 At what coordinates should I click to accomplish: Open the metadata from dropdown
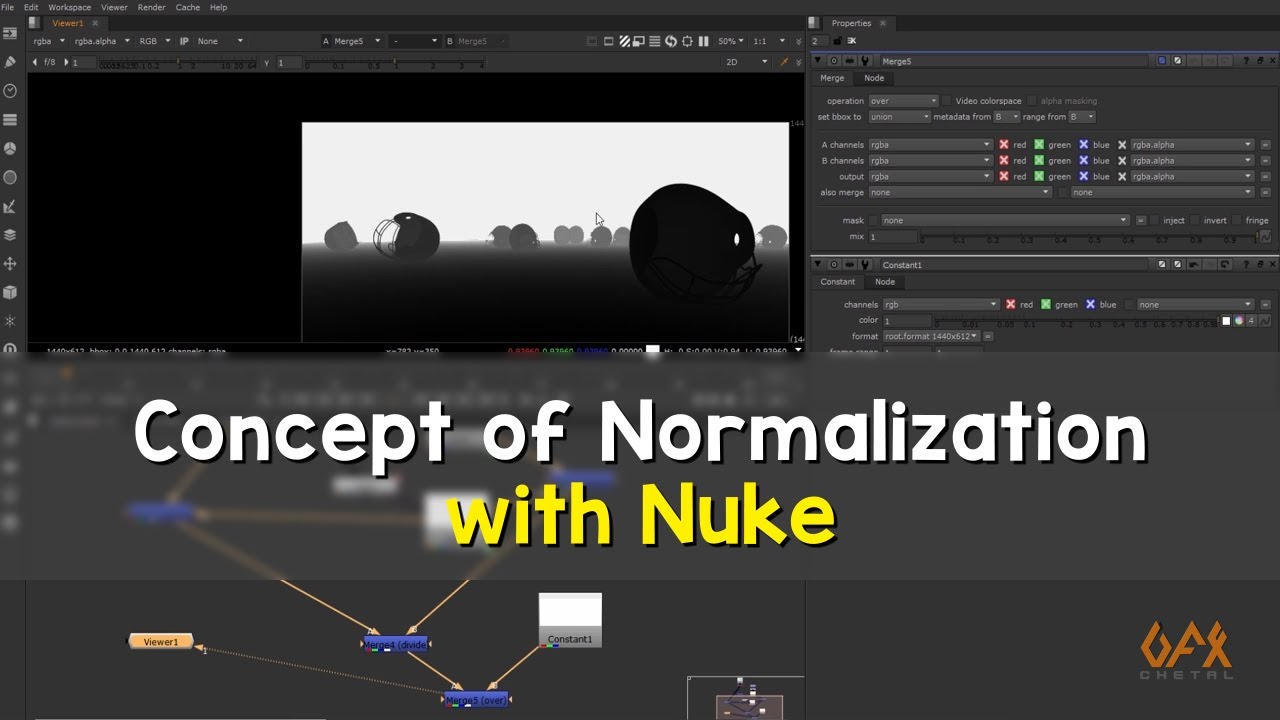[x=1006, y=117]
